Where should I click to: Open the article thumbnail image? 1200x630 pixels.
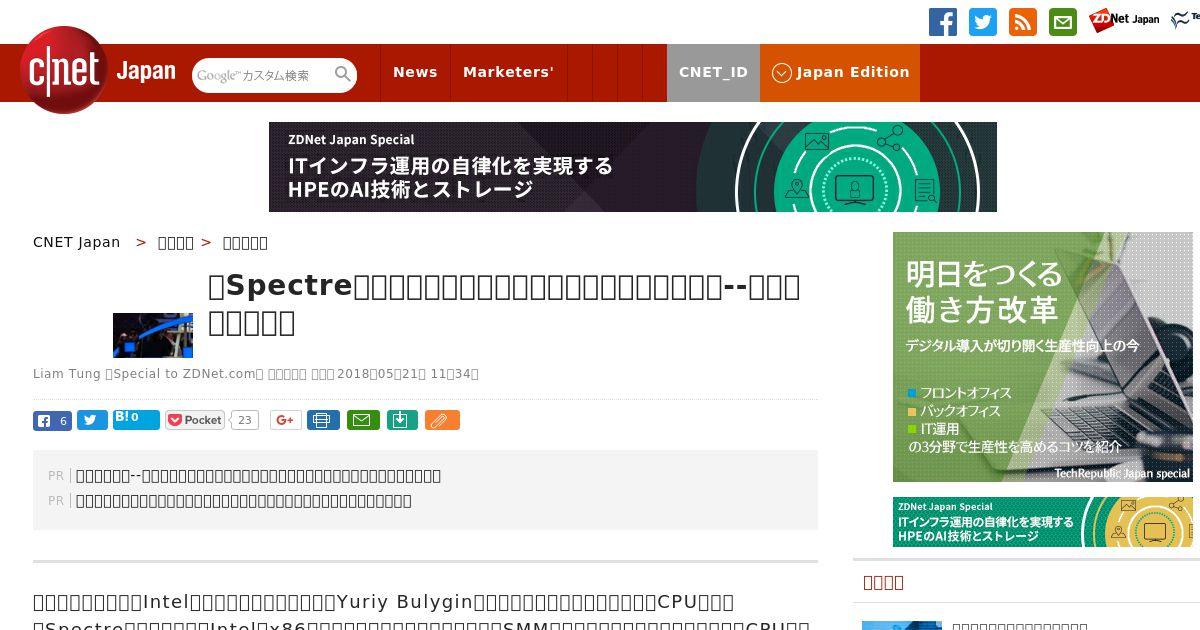click(153, 335)
